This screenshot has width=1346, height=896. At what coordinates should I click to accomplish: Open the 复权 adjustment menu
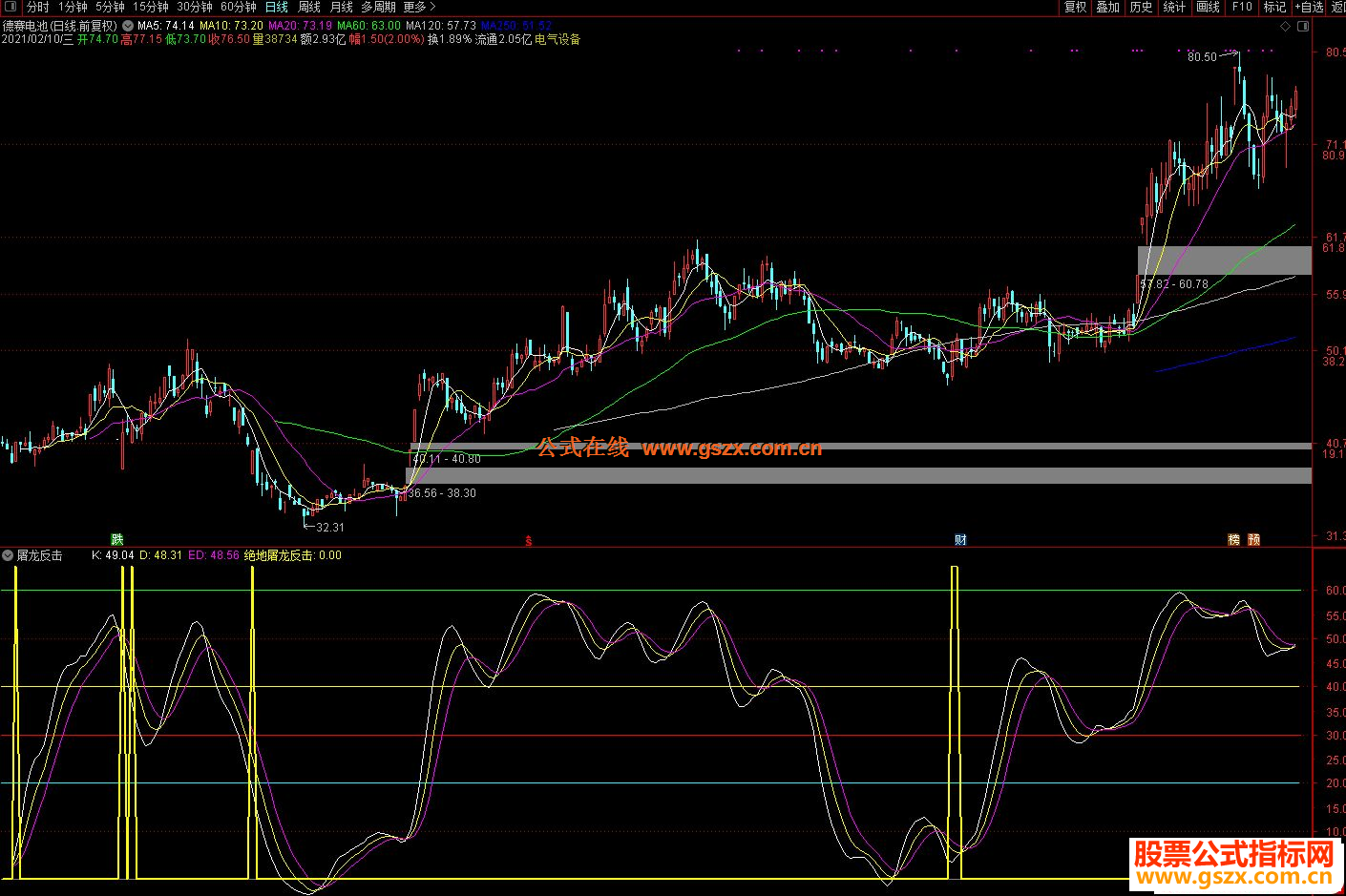click(x=1076, y=7)
